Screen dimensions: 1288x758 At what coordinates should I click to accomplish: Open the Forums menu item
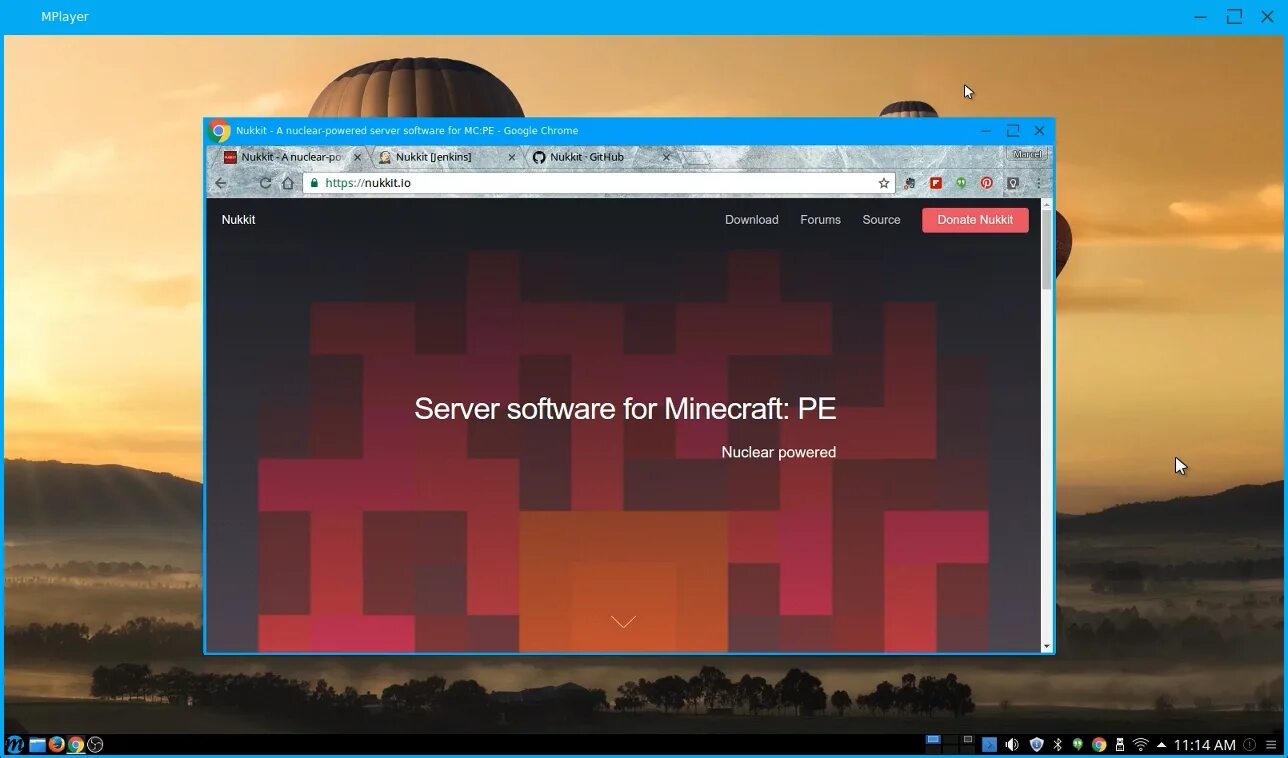tap(820, 219)
